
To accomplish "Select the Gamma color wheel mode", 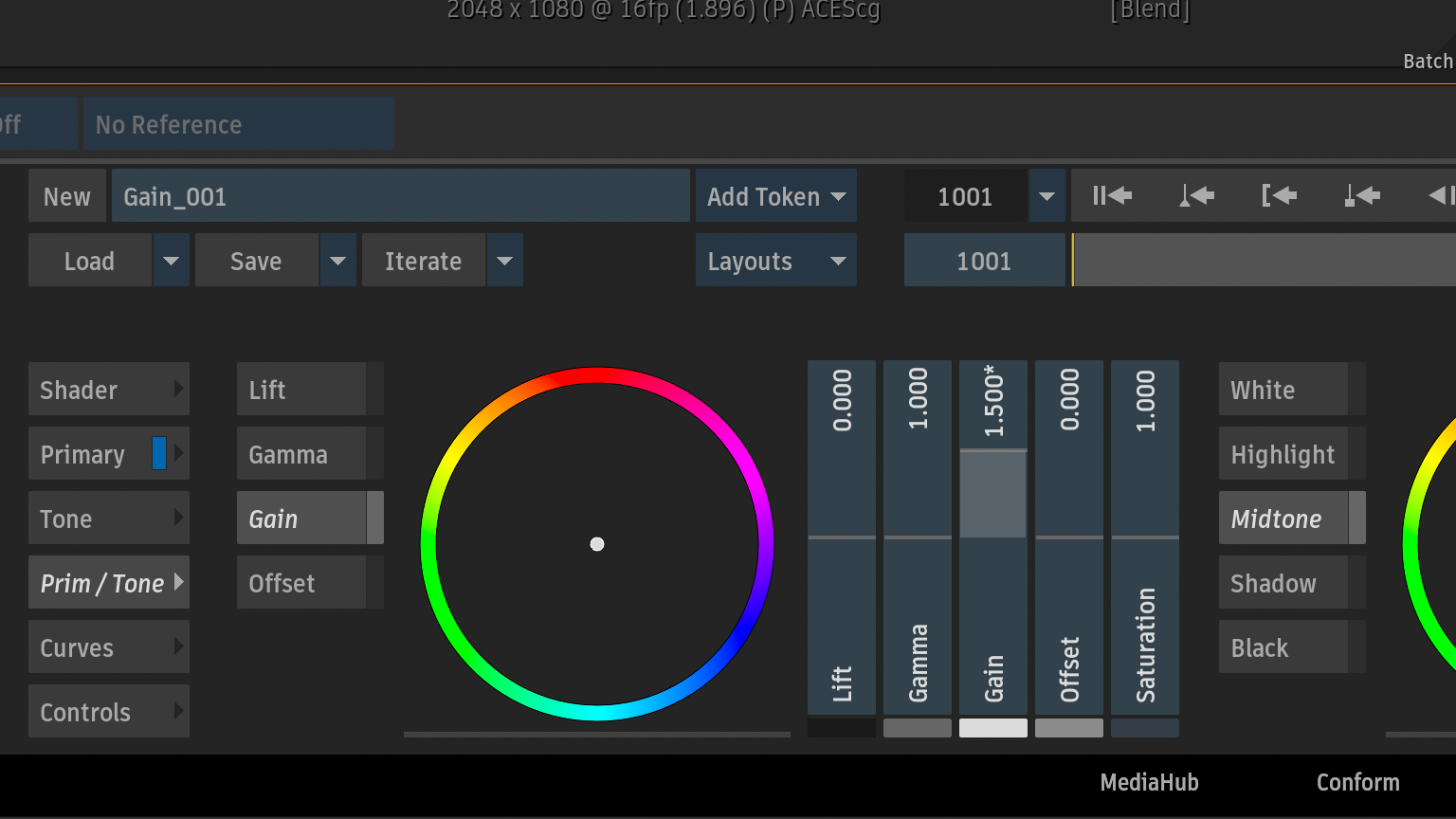I will point(310,453).
